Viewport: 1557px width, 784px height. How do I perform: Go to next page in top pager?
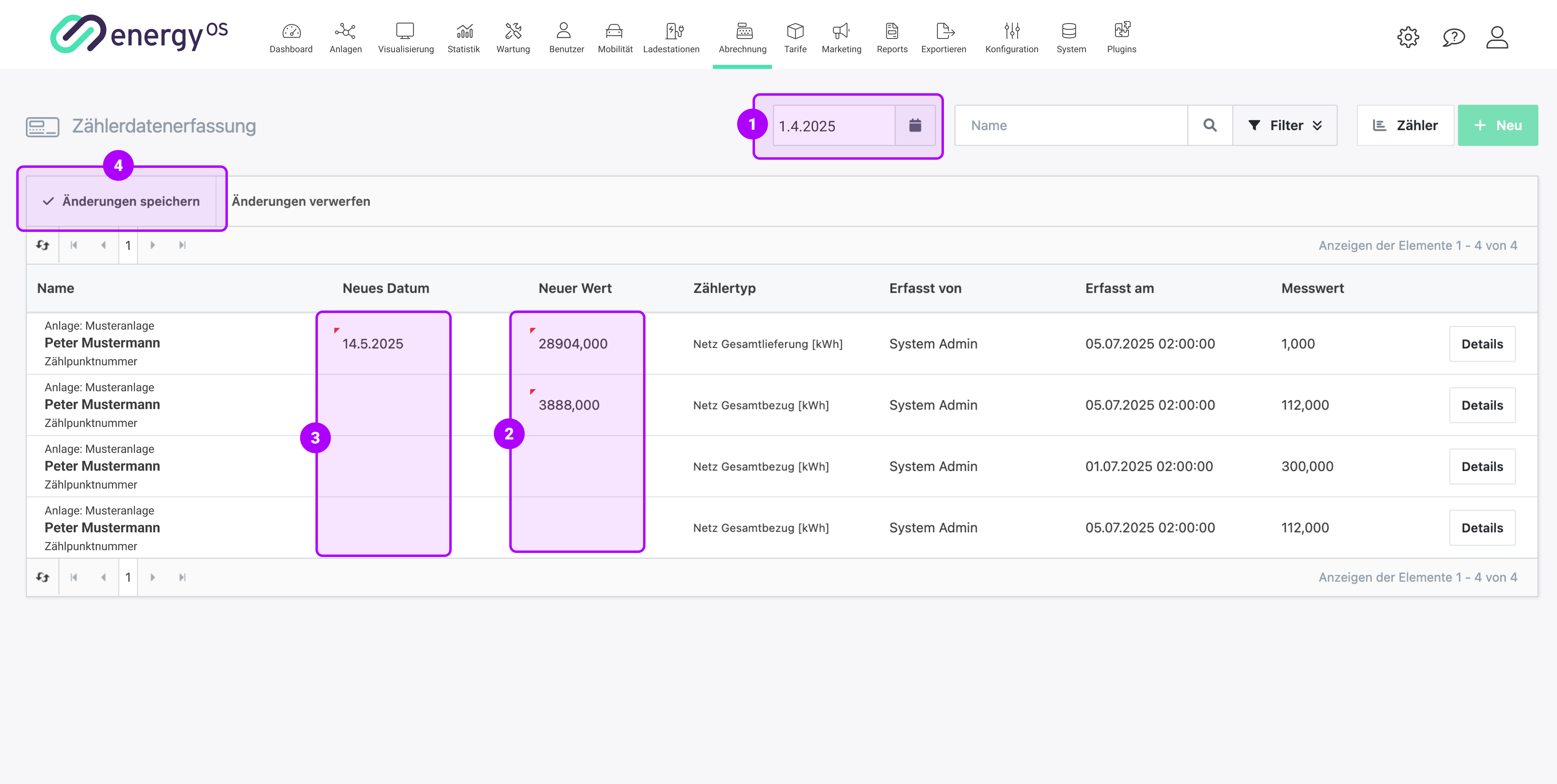[153, 245]
